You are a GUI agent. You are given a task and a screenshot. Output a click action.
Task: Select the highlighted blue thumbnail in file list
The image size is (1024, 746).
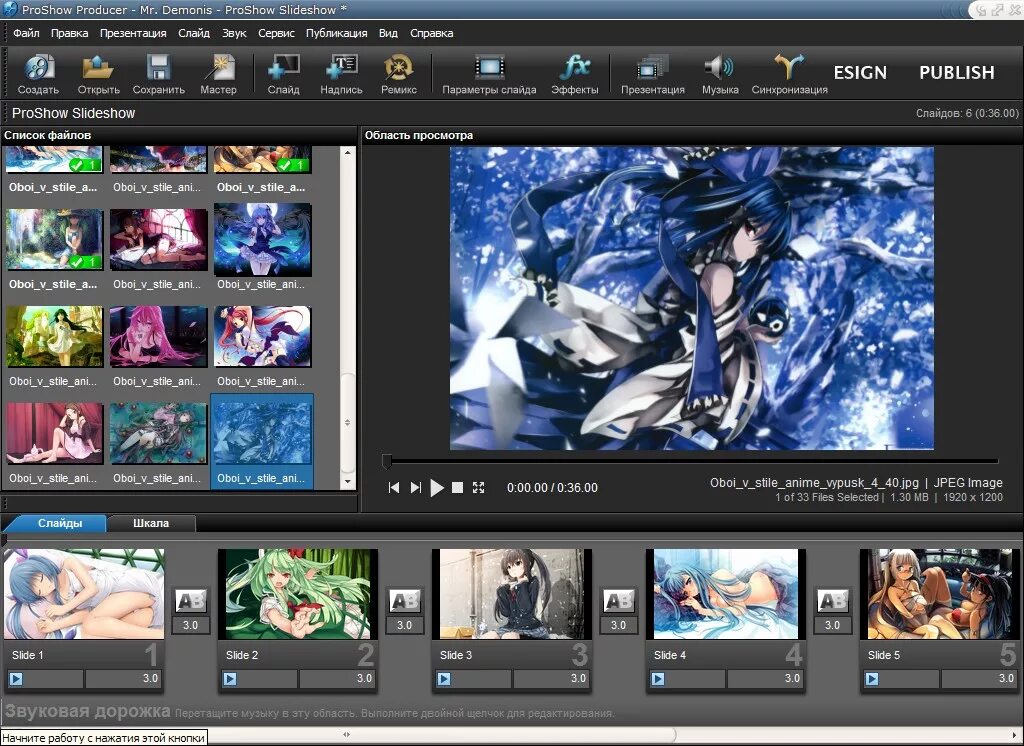tap(262, 433)
